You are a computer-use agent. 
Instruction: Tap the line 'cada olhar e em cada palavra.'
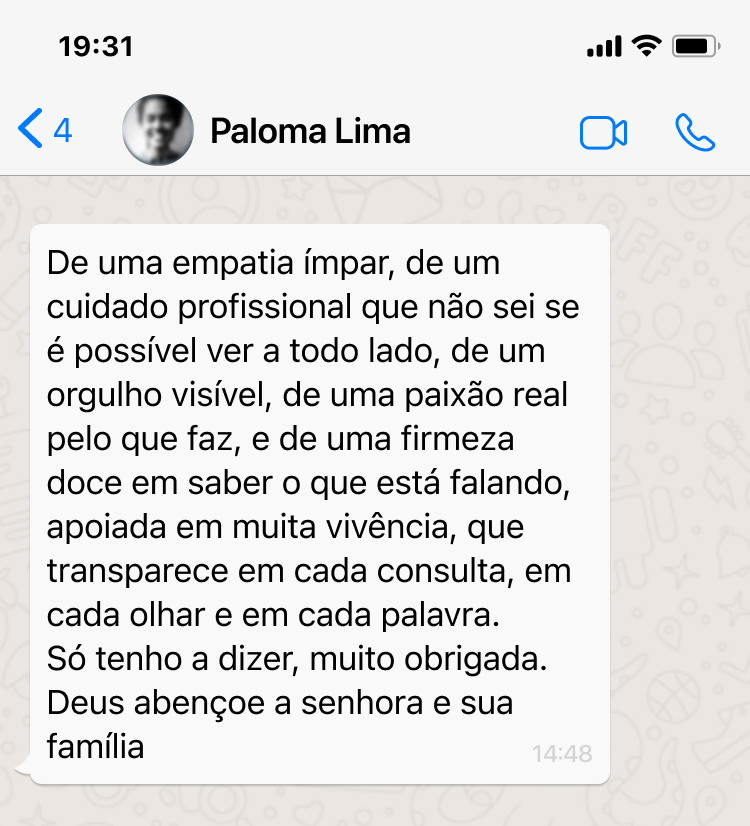273,615
